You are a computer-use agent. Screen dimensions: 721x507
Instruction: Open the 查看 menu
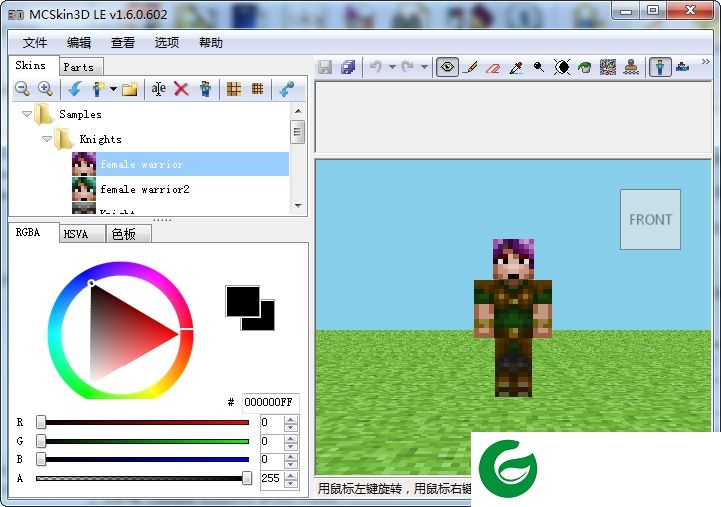(123, 43)
